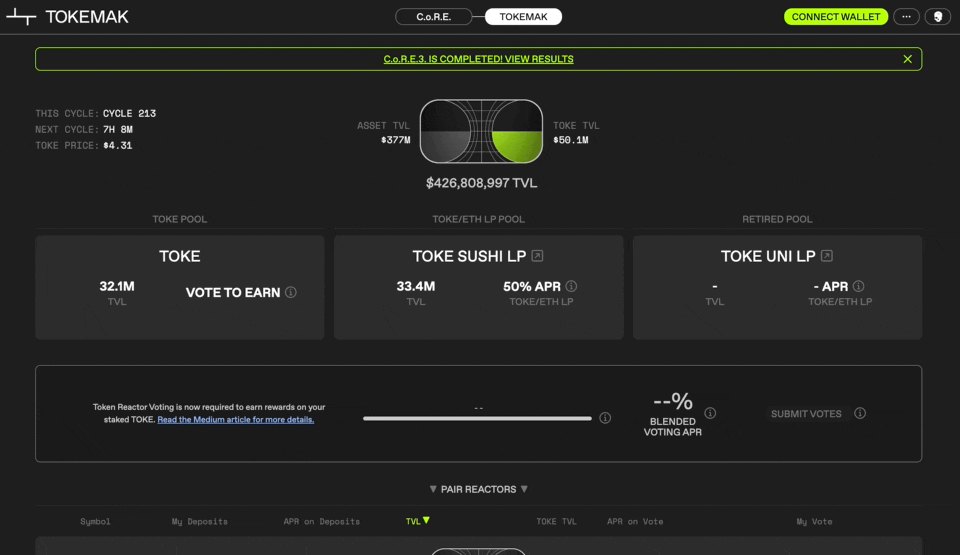Sort by APR on Vote column
The height and width of the screenshot is (555, 960).
[635, 521]
